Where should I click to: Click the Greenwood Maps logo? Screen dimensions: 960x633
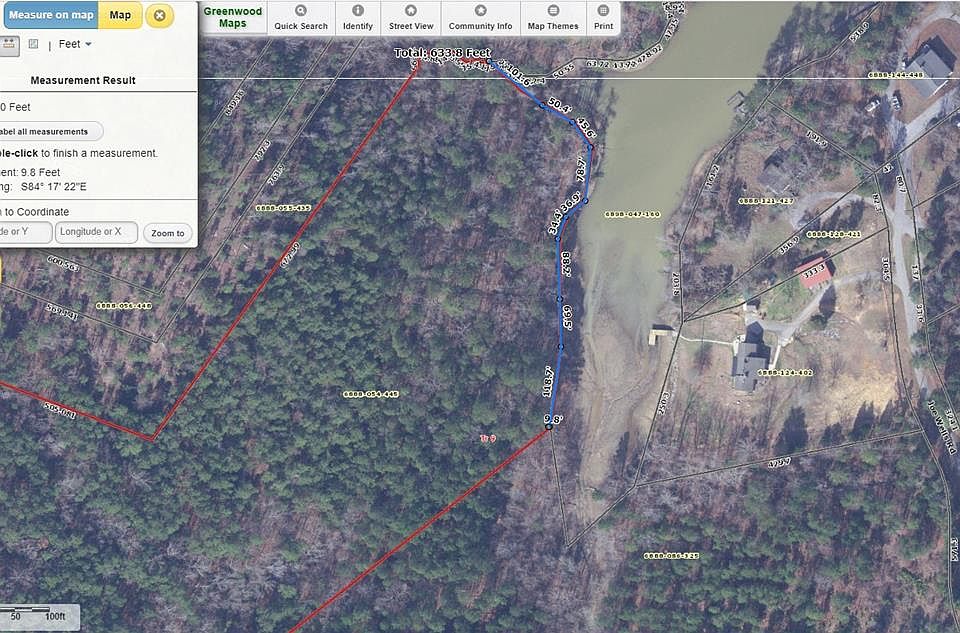pyautogui.click(x=233, y=17)
